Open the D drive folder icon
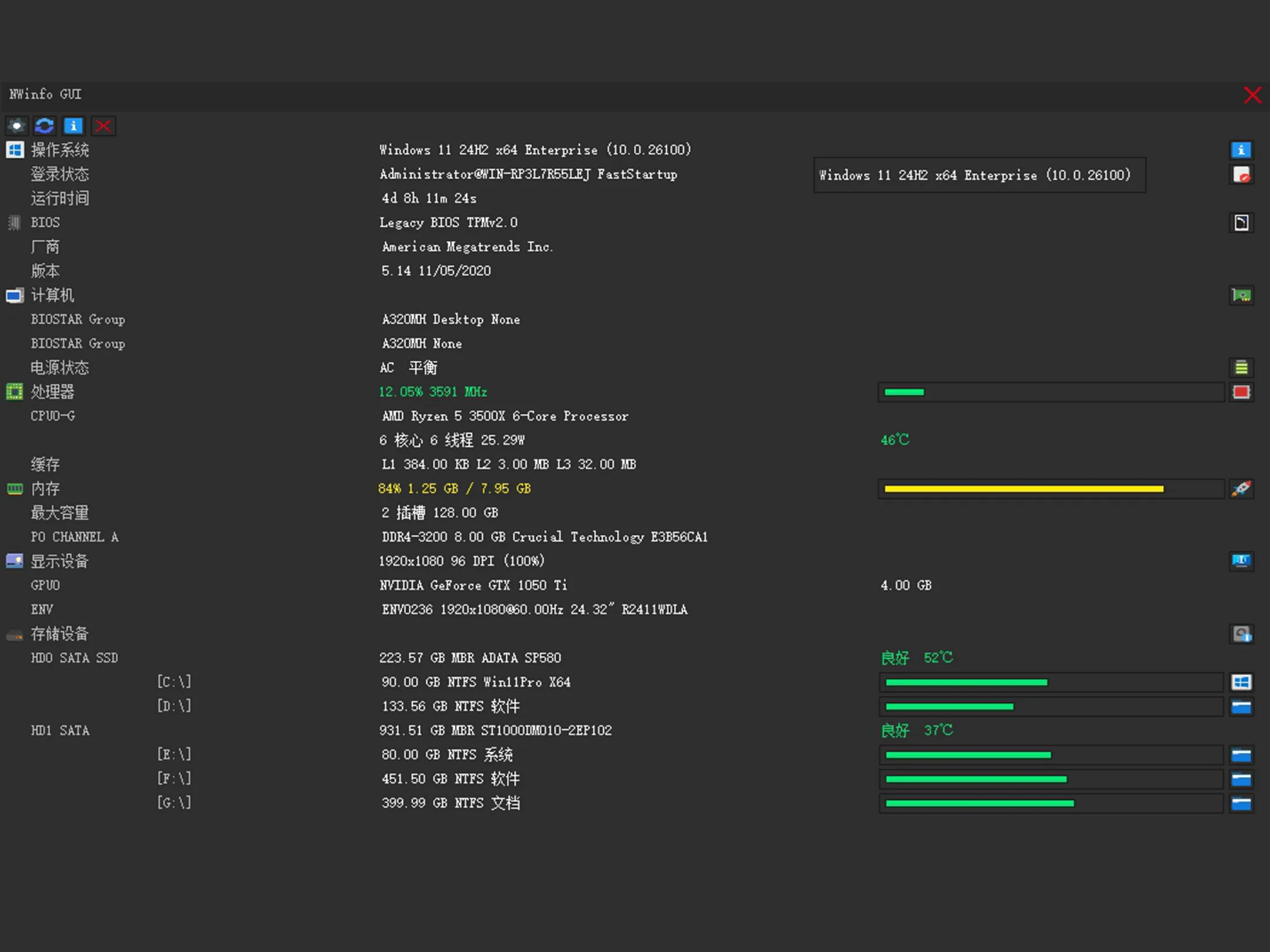Screen dimensions: 1270x952 1241,706
